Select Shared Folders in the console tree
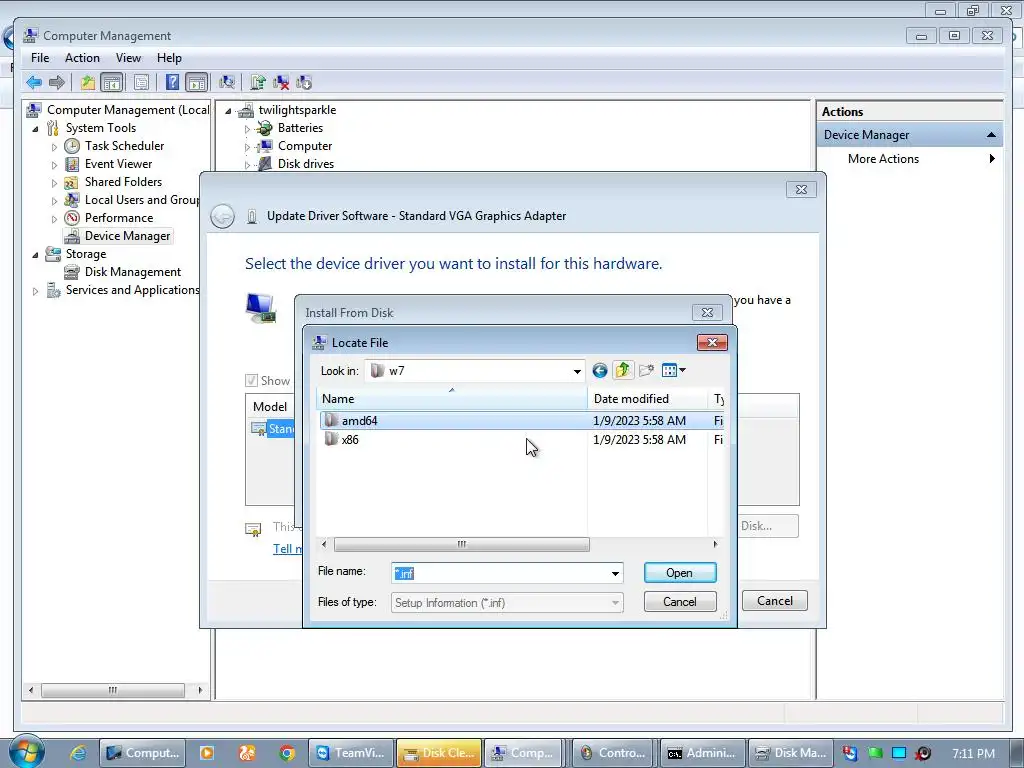The width and height of the screenshot is (1024, 768). coord(123,182)
